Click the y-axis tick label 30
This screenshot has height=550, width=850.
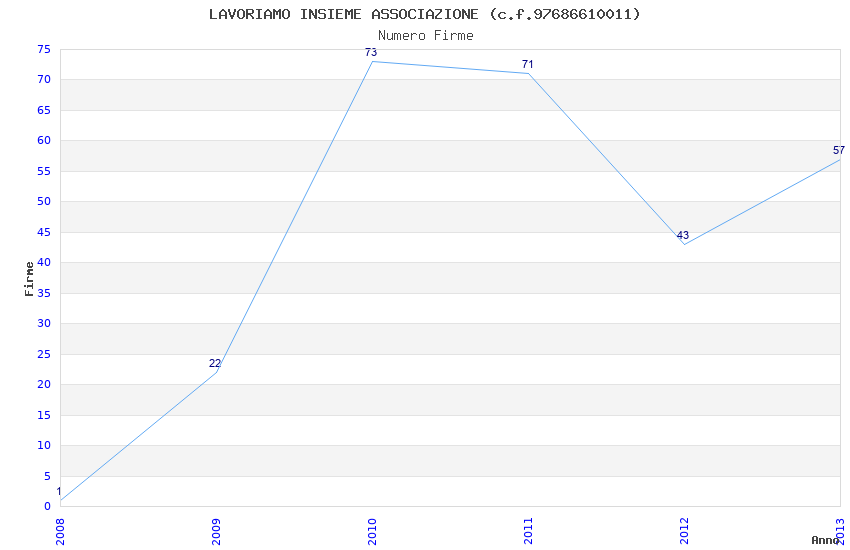[44, 323]
